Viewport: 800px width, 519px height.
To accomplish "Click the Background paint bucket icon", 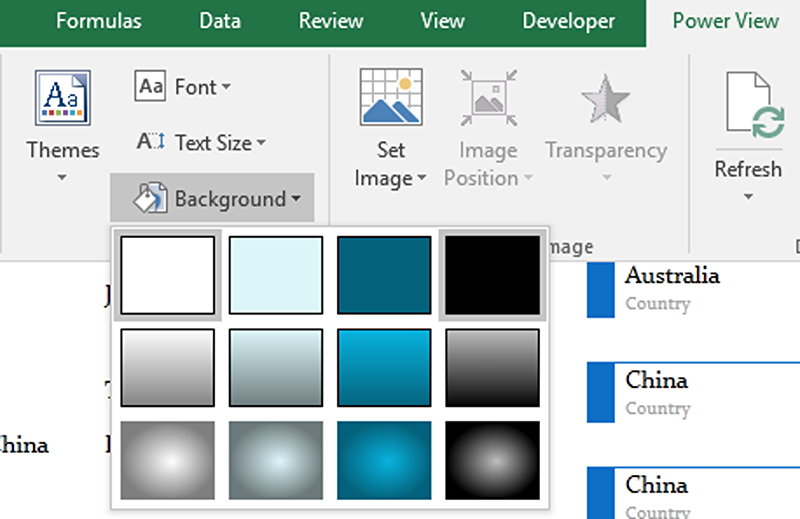I will click(150, 197).
